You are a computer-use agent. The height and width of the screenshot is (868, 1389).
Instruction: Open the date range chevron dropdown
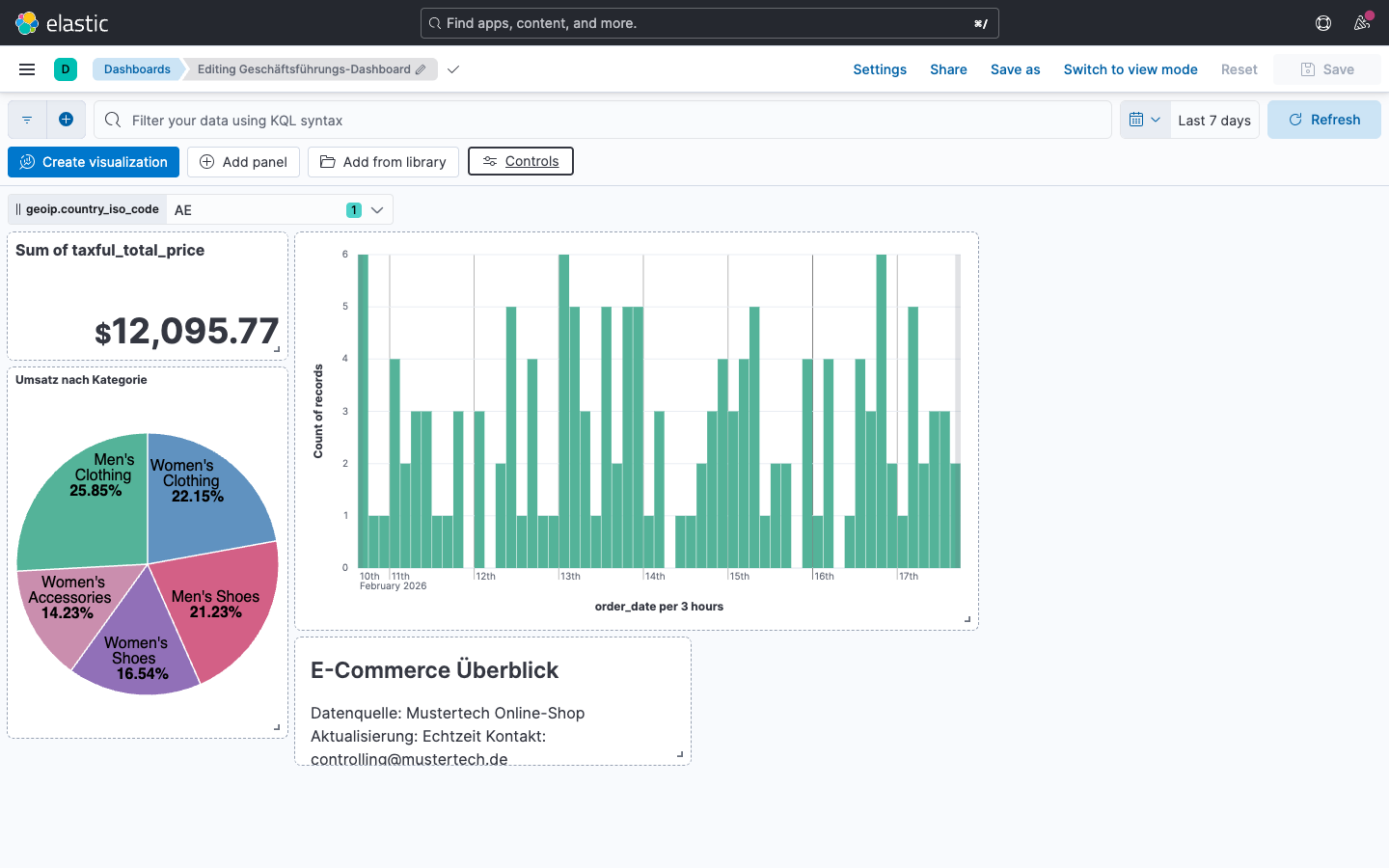[1155, 119]
